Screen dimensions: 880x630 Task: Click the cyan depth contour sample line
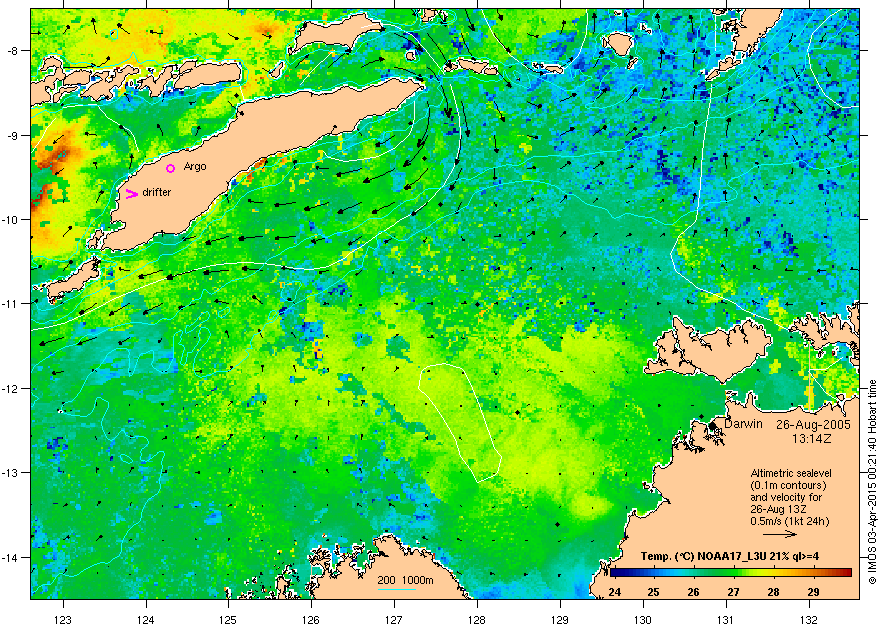pos(396,588)
